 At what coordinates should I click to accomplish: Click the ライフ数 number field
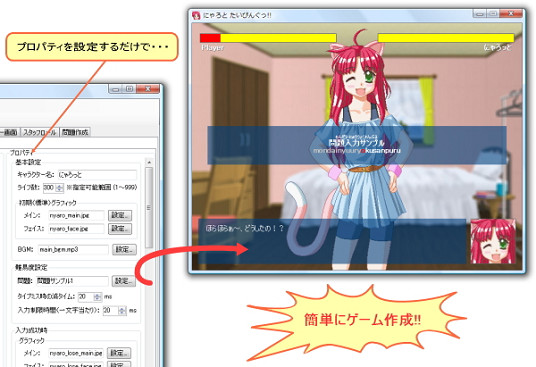click(49, 187)
